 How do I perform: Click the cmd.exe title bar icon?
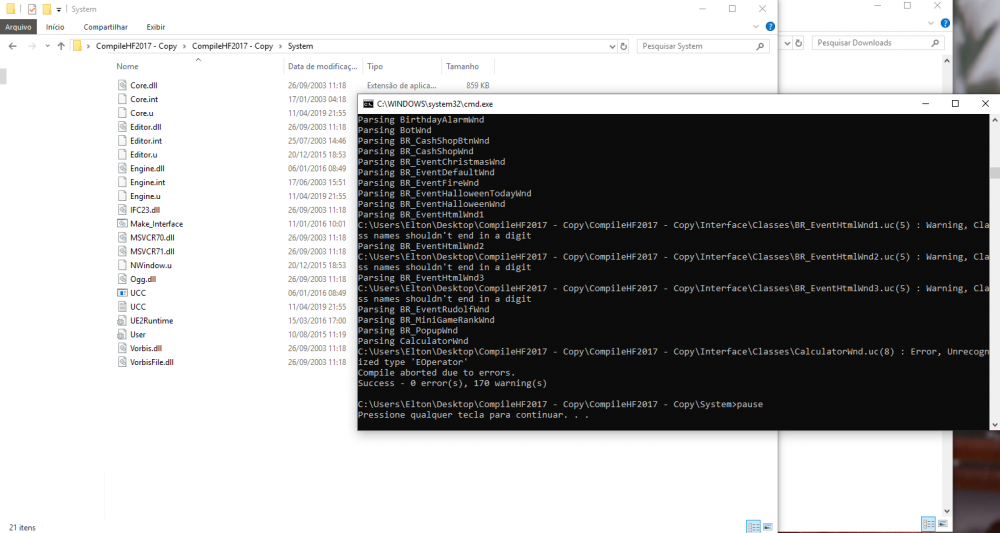click(368, 103)
